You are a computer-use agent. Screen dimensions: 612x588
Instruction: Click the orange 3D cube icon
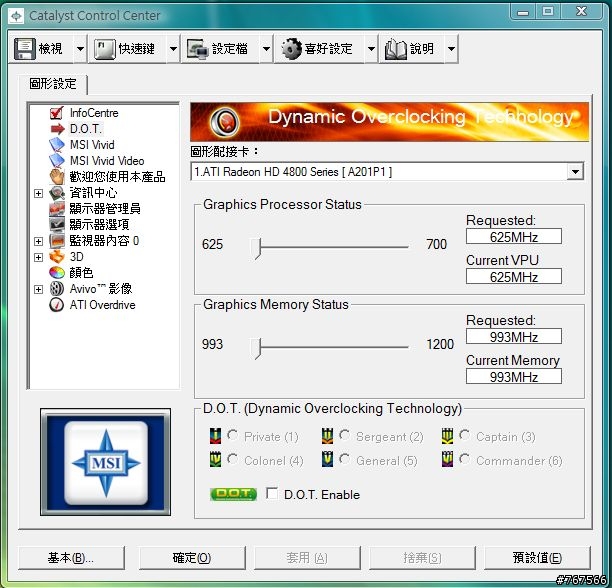coord(57,256)
